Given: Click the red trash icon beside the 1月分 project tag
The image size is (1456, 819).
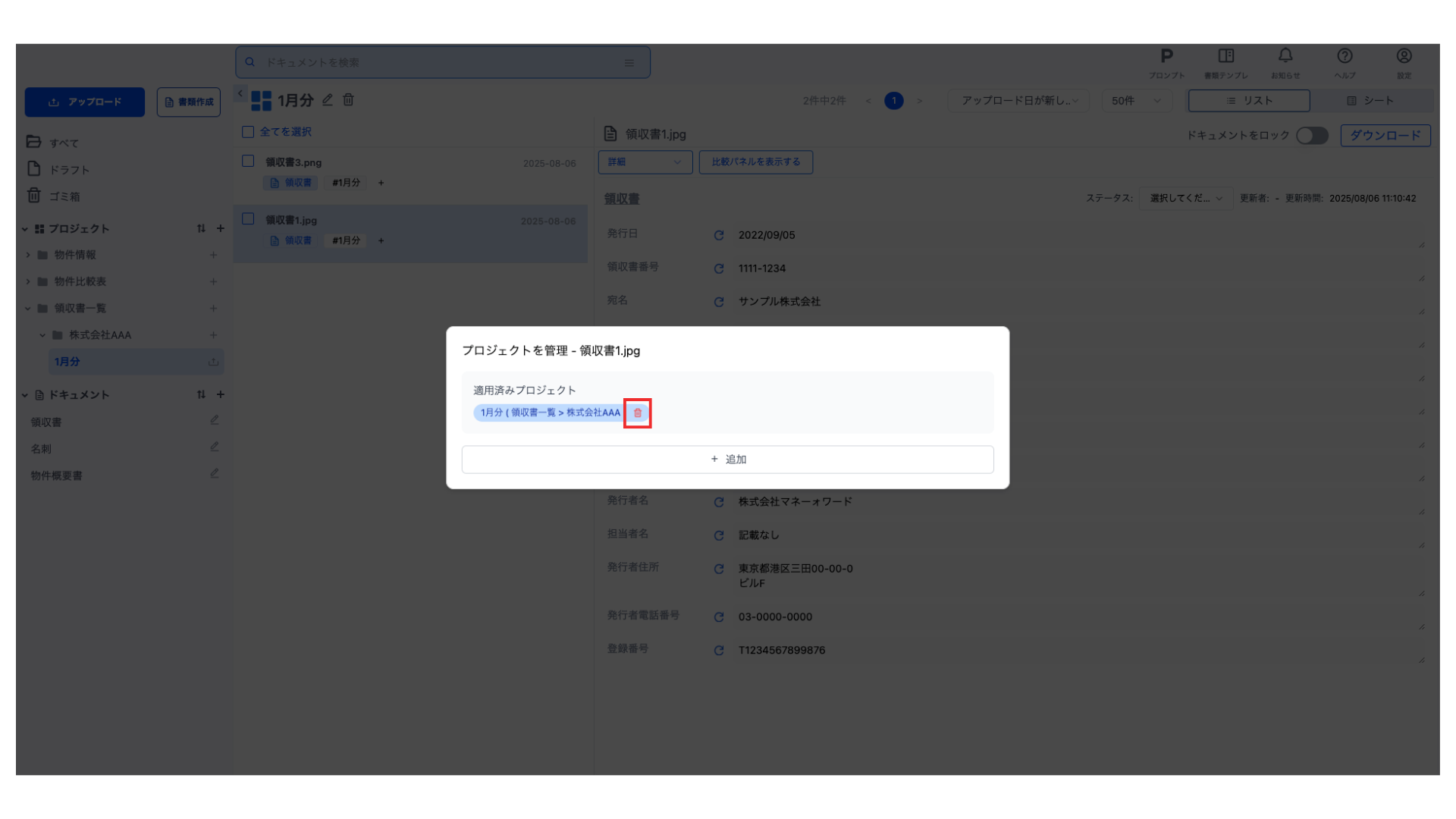Looking at the screenshot, I should [x=637, y=413].
